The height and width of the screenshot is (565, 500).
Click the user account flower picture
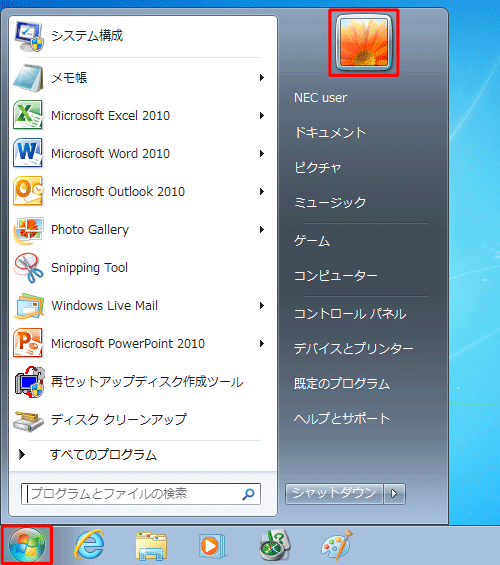363,43
